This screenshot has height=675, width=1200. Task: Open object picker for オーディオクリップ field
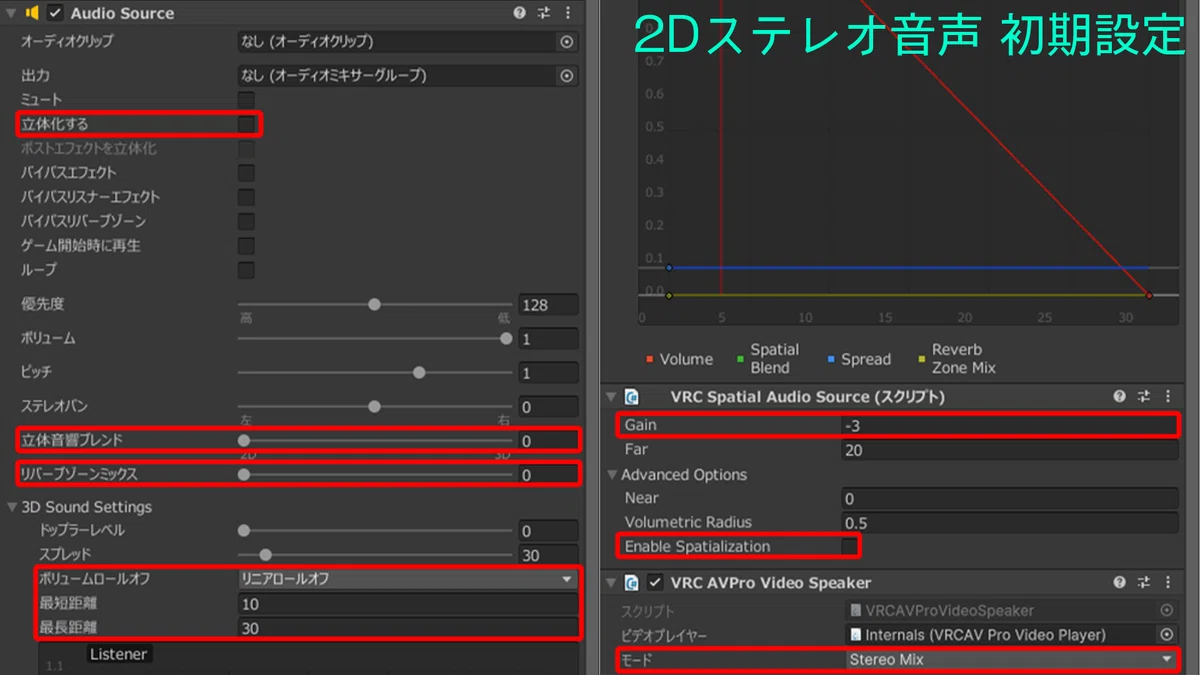[567, 42]
